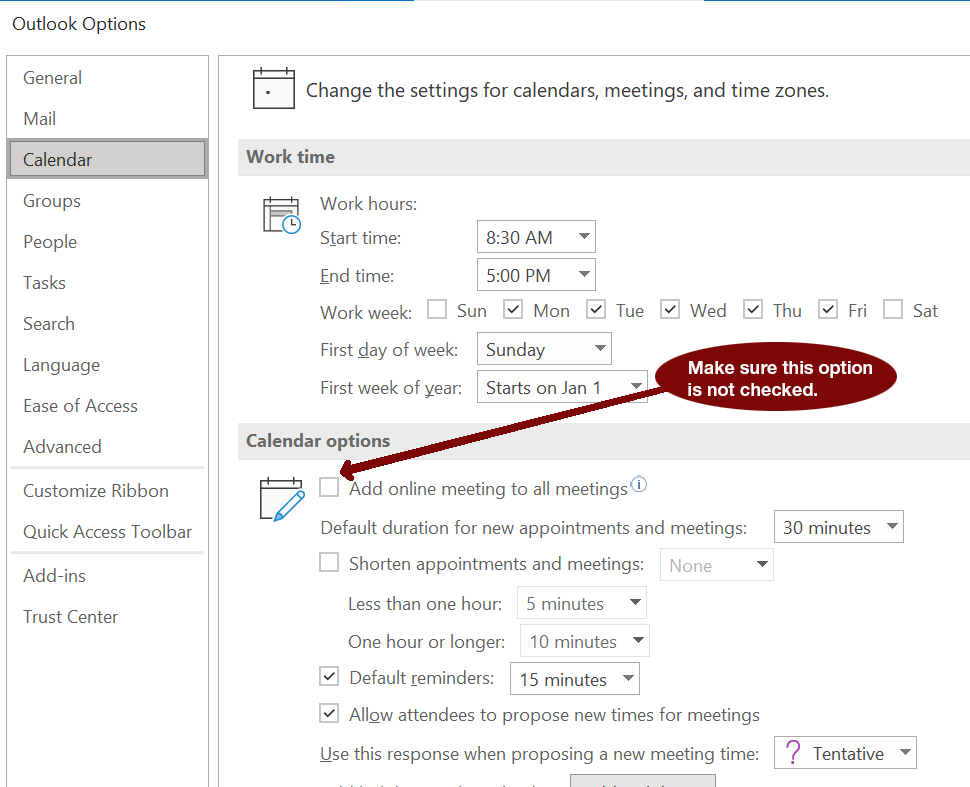Click the purple question mark Tentative icon

click(793, 752)
